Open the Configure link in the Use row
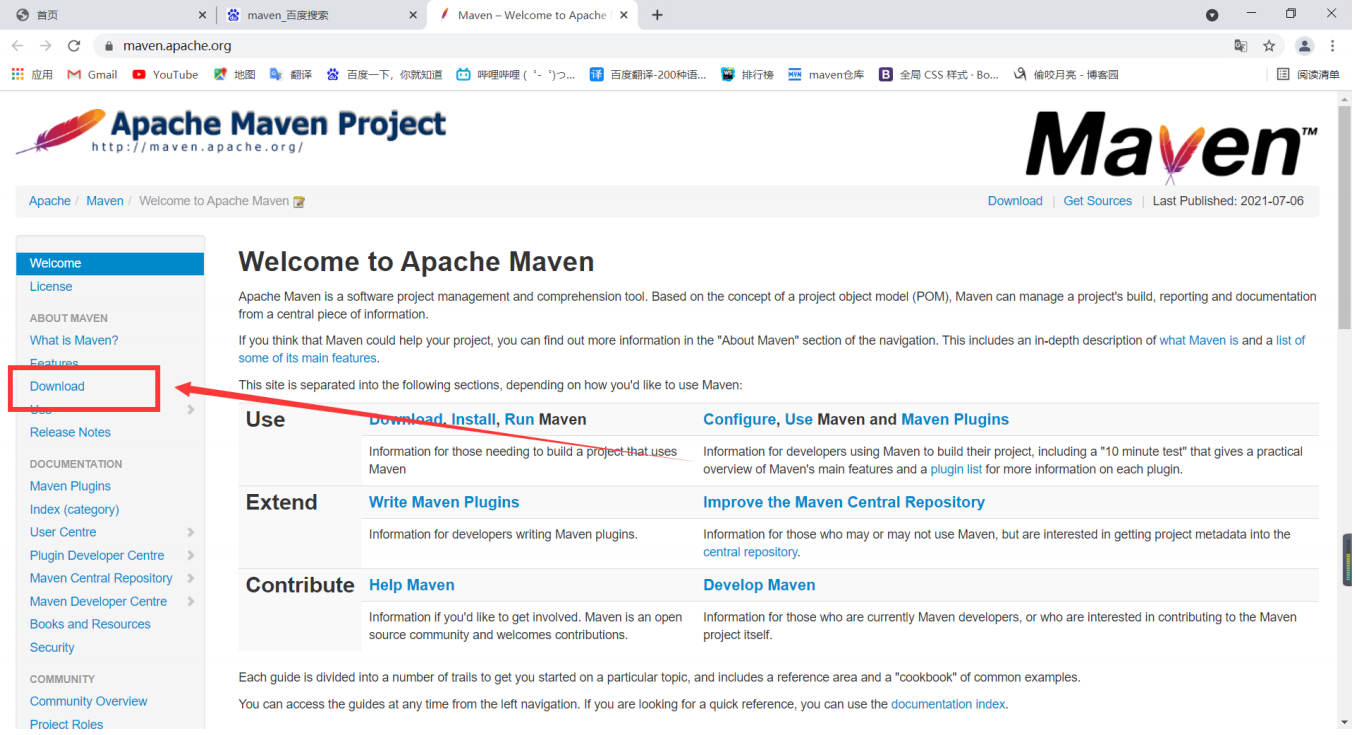This screenshot has width=1355, height=735. tap(739, 419)
